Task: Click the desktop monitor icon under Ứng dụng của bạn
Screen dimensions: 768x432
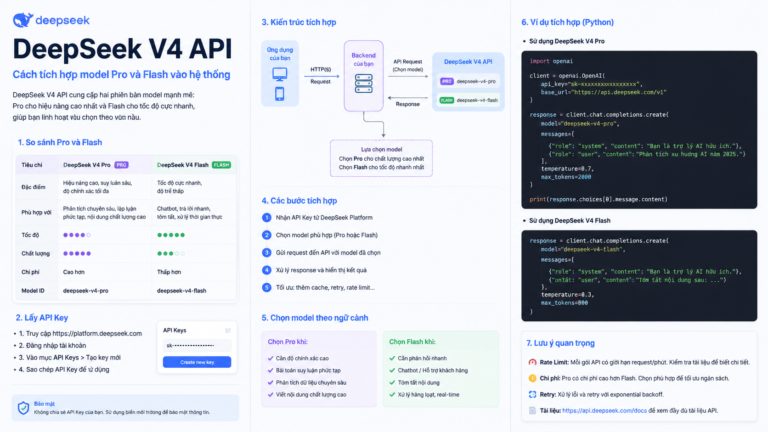Action: 280,74
